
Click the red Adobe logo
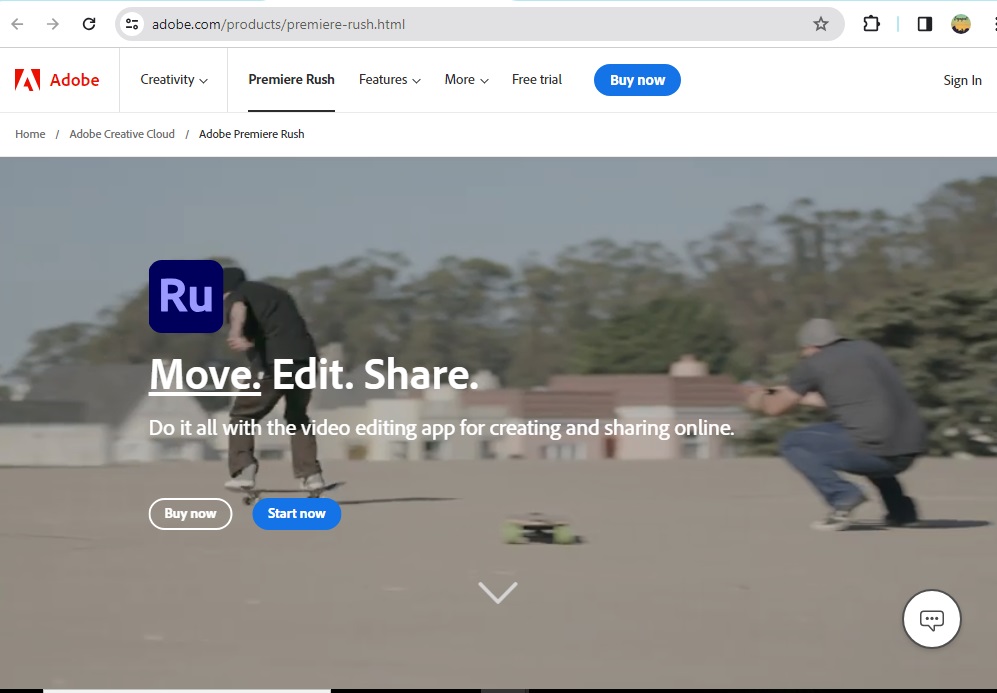pos(57,80)
